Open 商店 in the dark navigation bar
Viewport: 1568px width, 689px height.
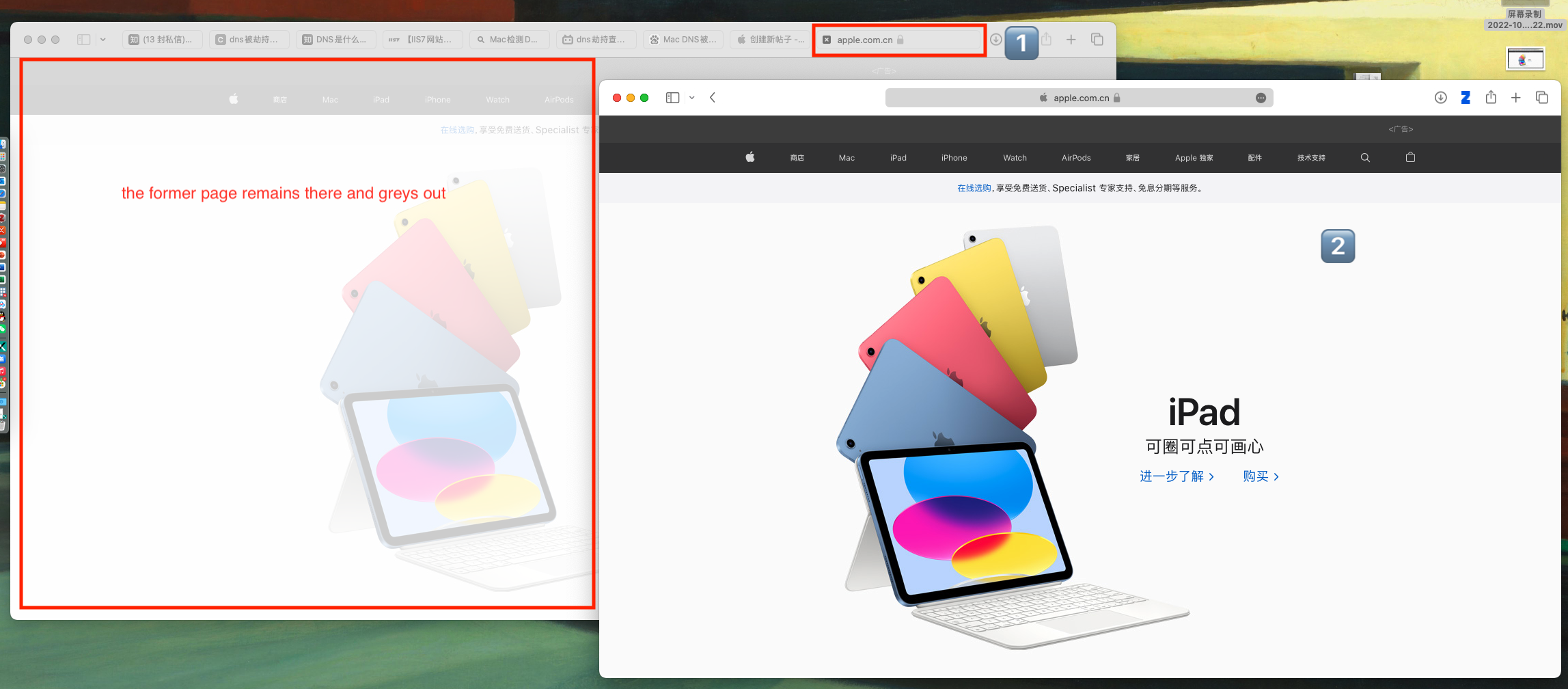tap(797, 158)
